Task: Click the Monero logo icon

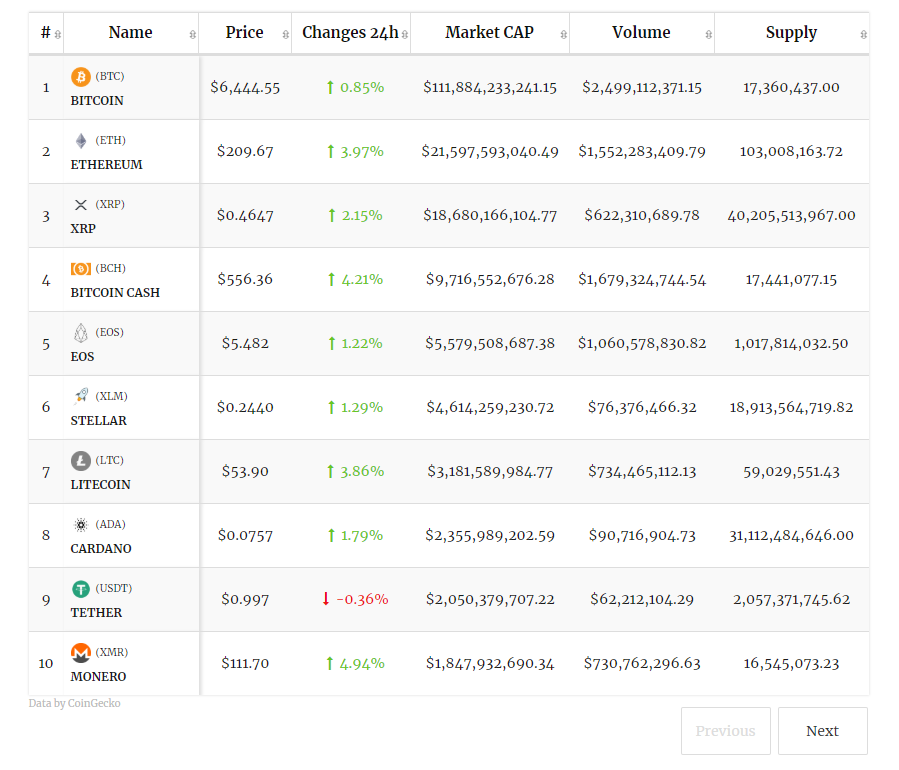Action: pyautogui.click(x=80, y=652)
